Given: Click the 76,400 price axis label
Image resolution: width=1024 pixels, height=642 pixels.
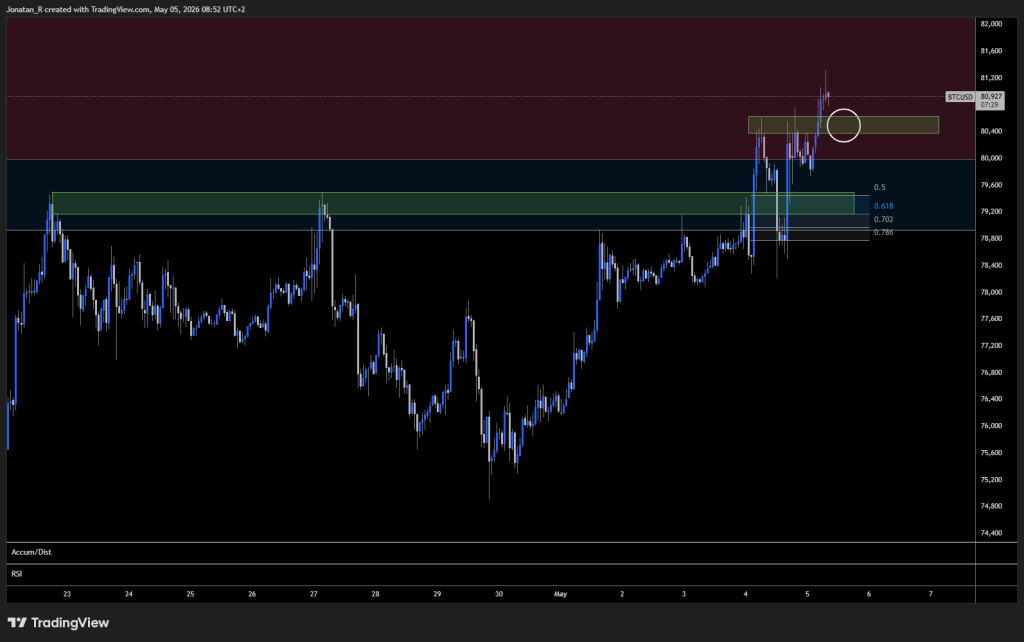Looking at the screenshot, I should pos(991,399).
